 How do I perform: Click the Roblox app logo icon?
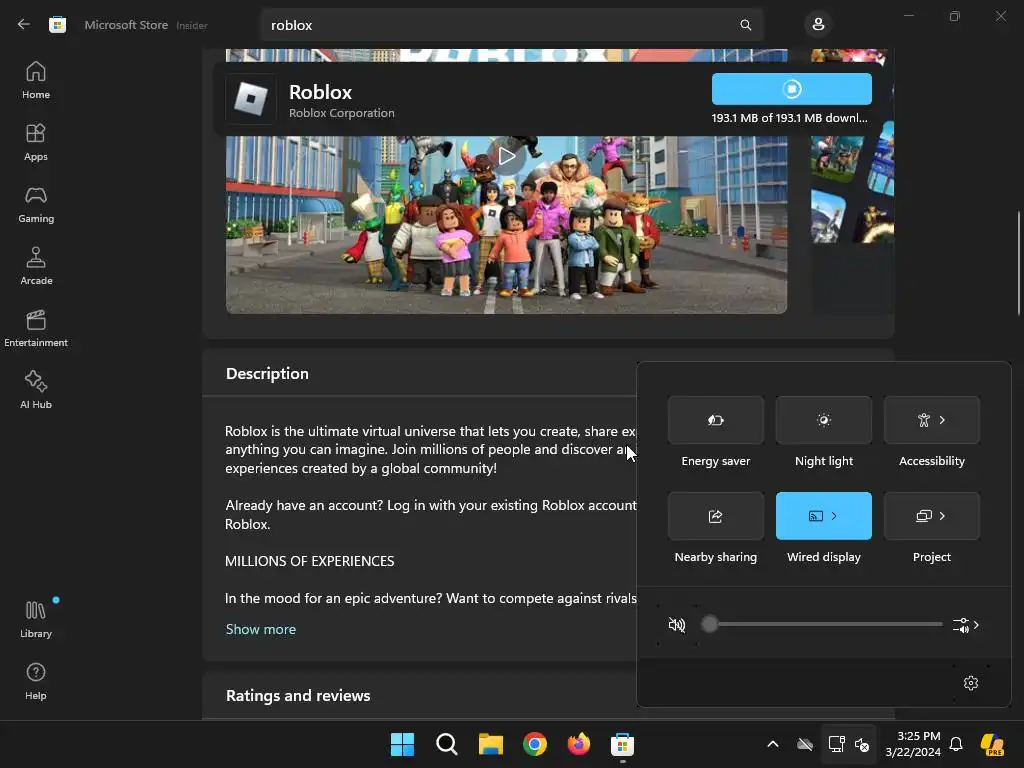point(251,99)
